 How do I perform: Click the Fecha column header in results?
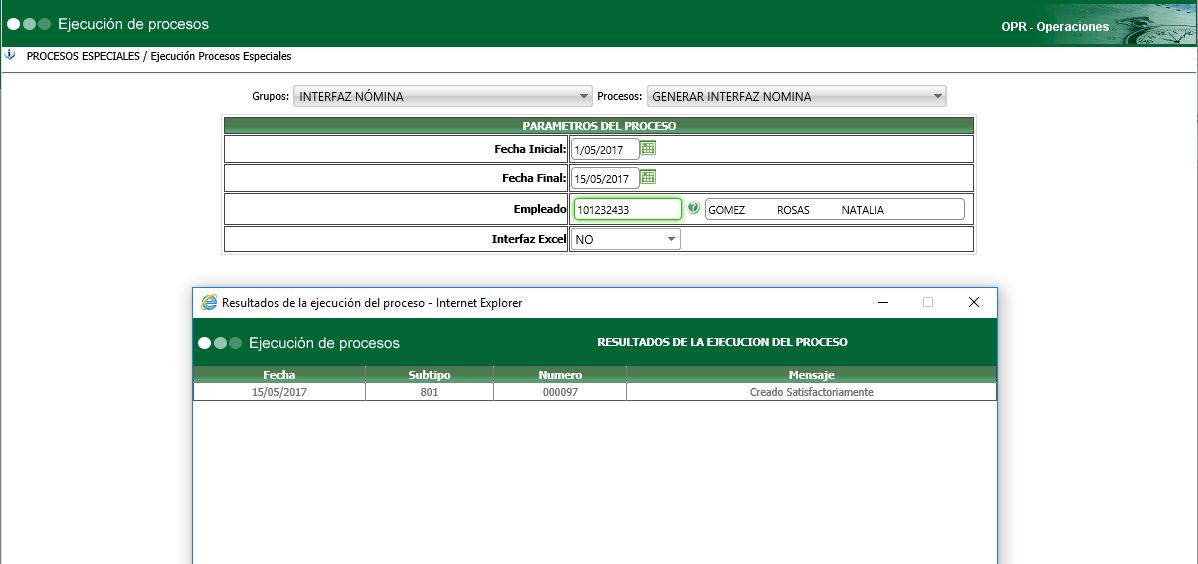[x=279, y=374]
